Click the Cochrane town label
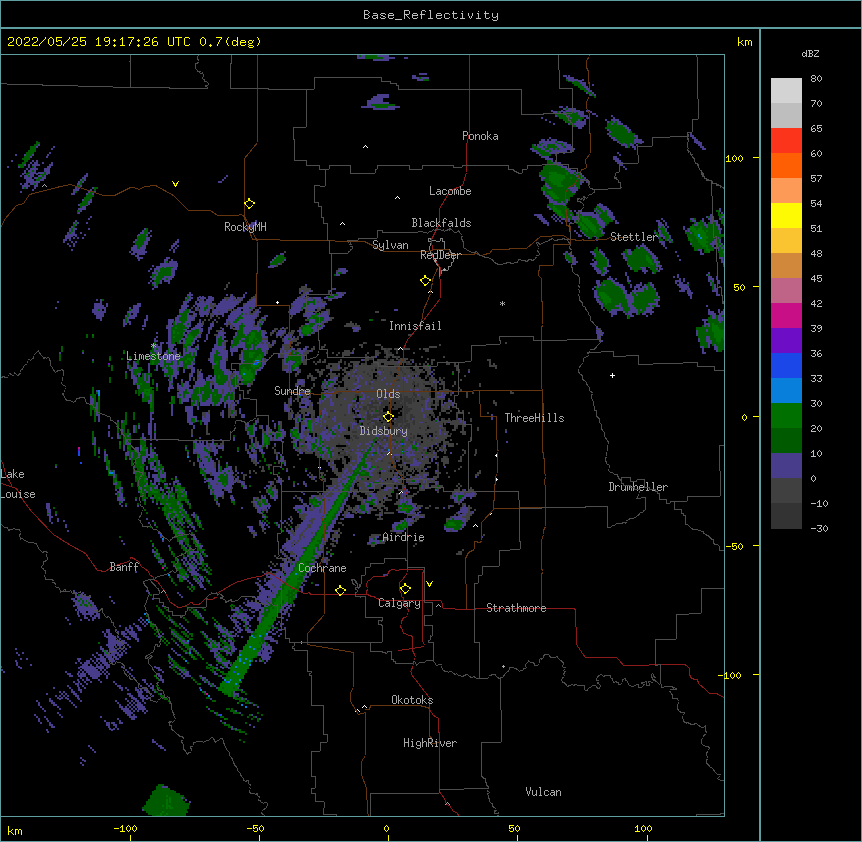862x842 pixels. coord(322,568)
